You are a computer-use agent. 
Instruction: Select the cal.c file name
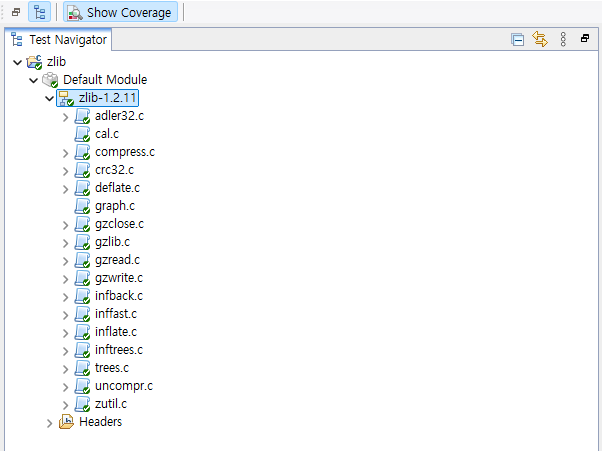(x=107, y=134)
